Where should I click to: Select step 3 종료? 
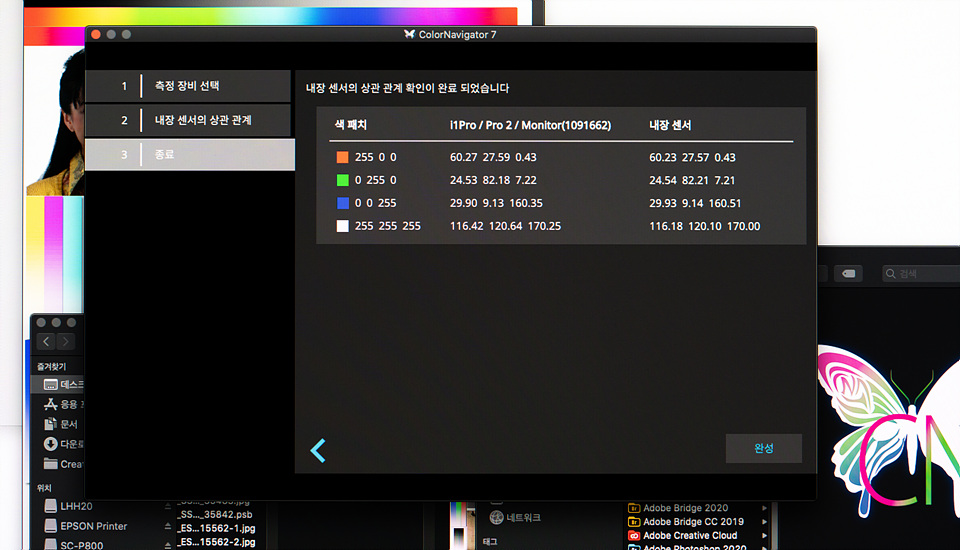[190, 154]
